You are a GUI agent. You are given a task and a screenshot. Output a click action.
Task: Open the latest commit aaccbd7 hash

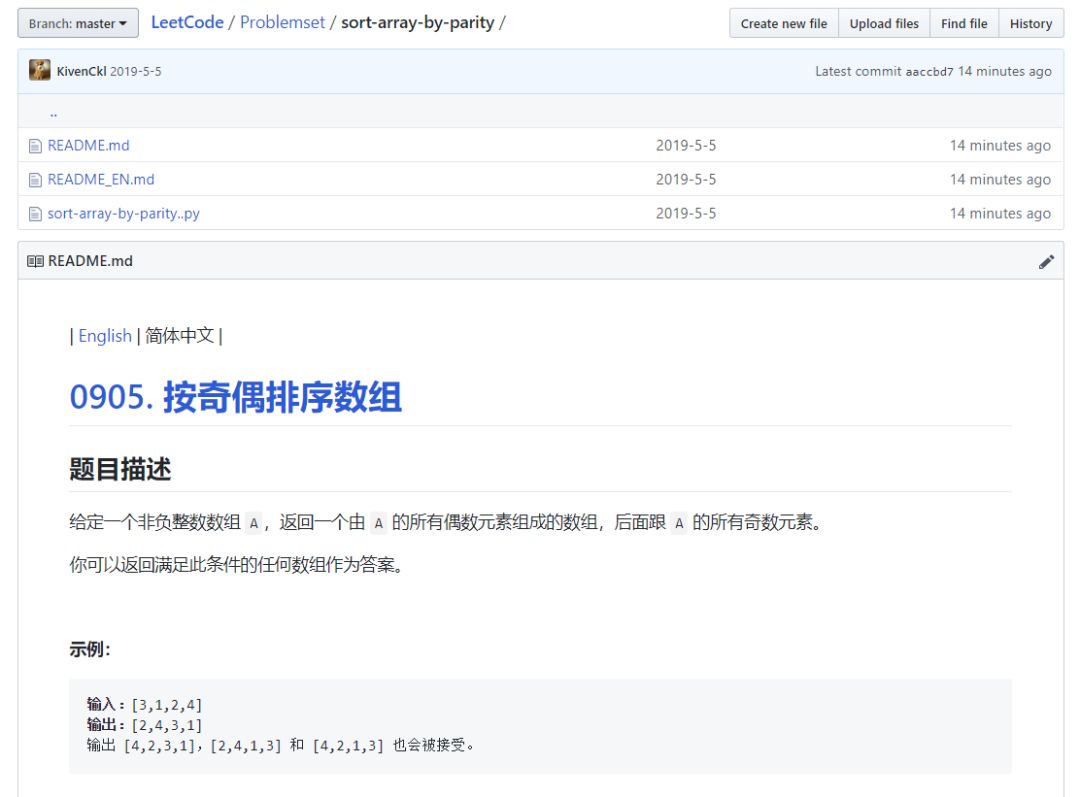[929, 72]
